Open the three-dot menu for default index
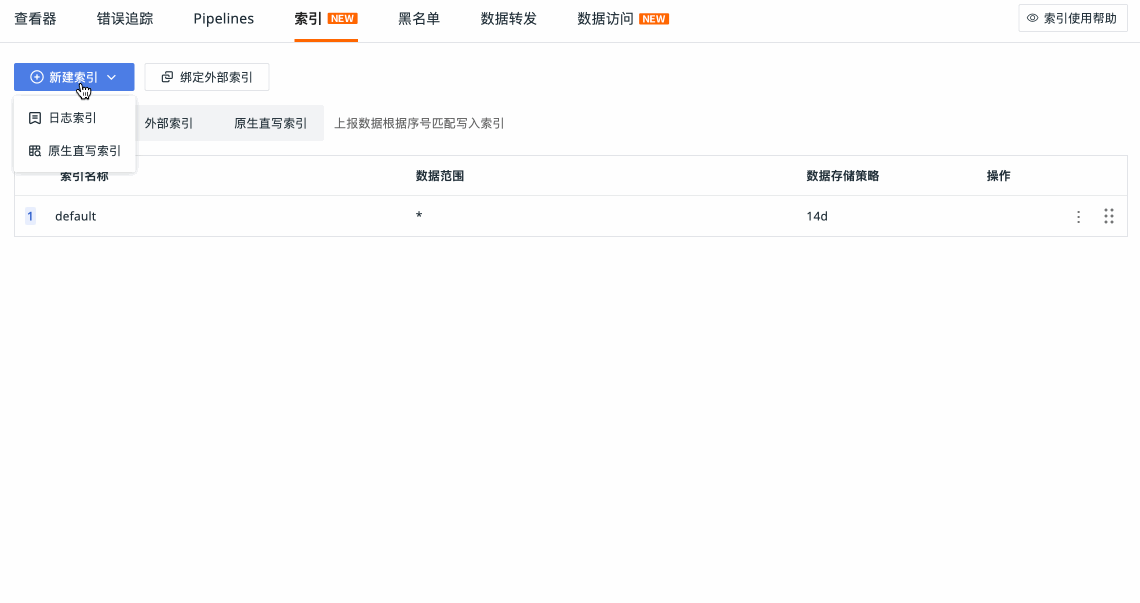 (x=1078, y=216)
